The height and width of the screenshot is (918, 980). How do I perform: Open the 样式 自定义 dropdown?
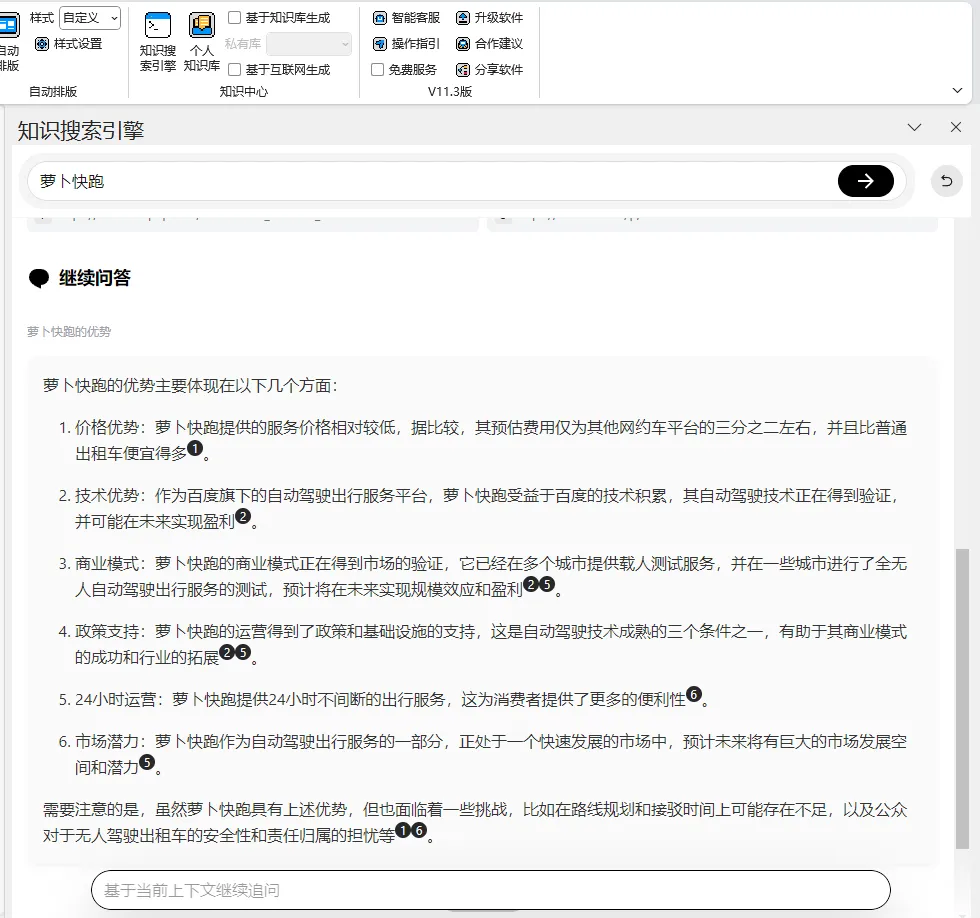(90, 18)
